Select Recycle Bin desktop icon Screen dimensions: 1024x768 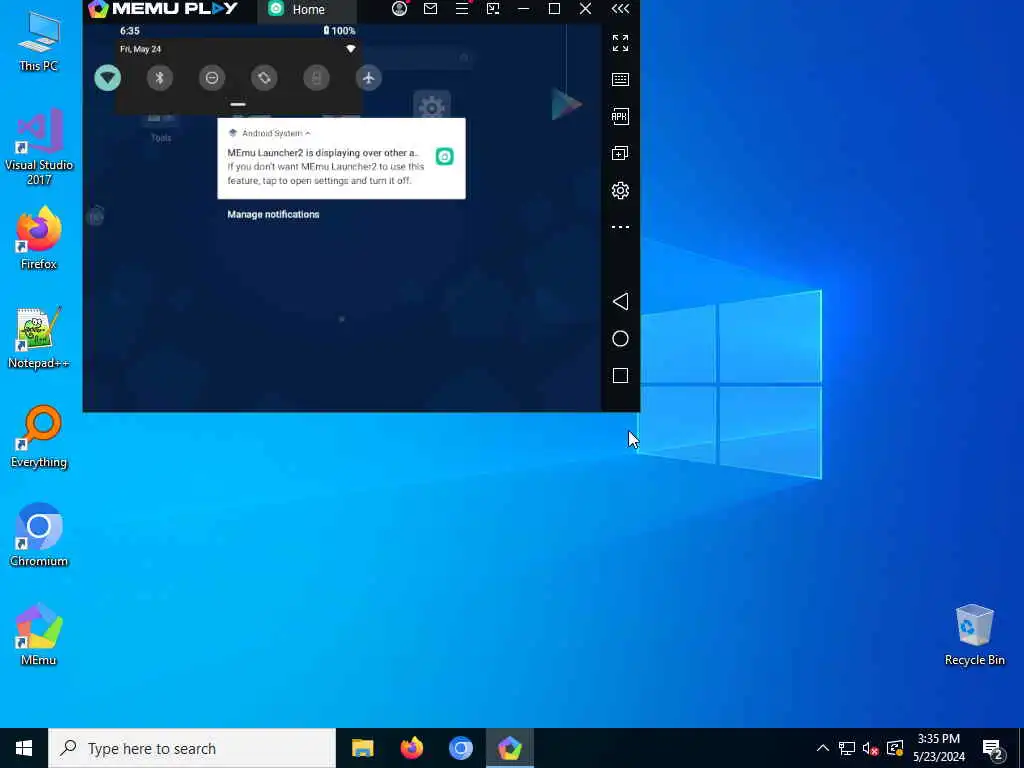click(974, 635)
